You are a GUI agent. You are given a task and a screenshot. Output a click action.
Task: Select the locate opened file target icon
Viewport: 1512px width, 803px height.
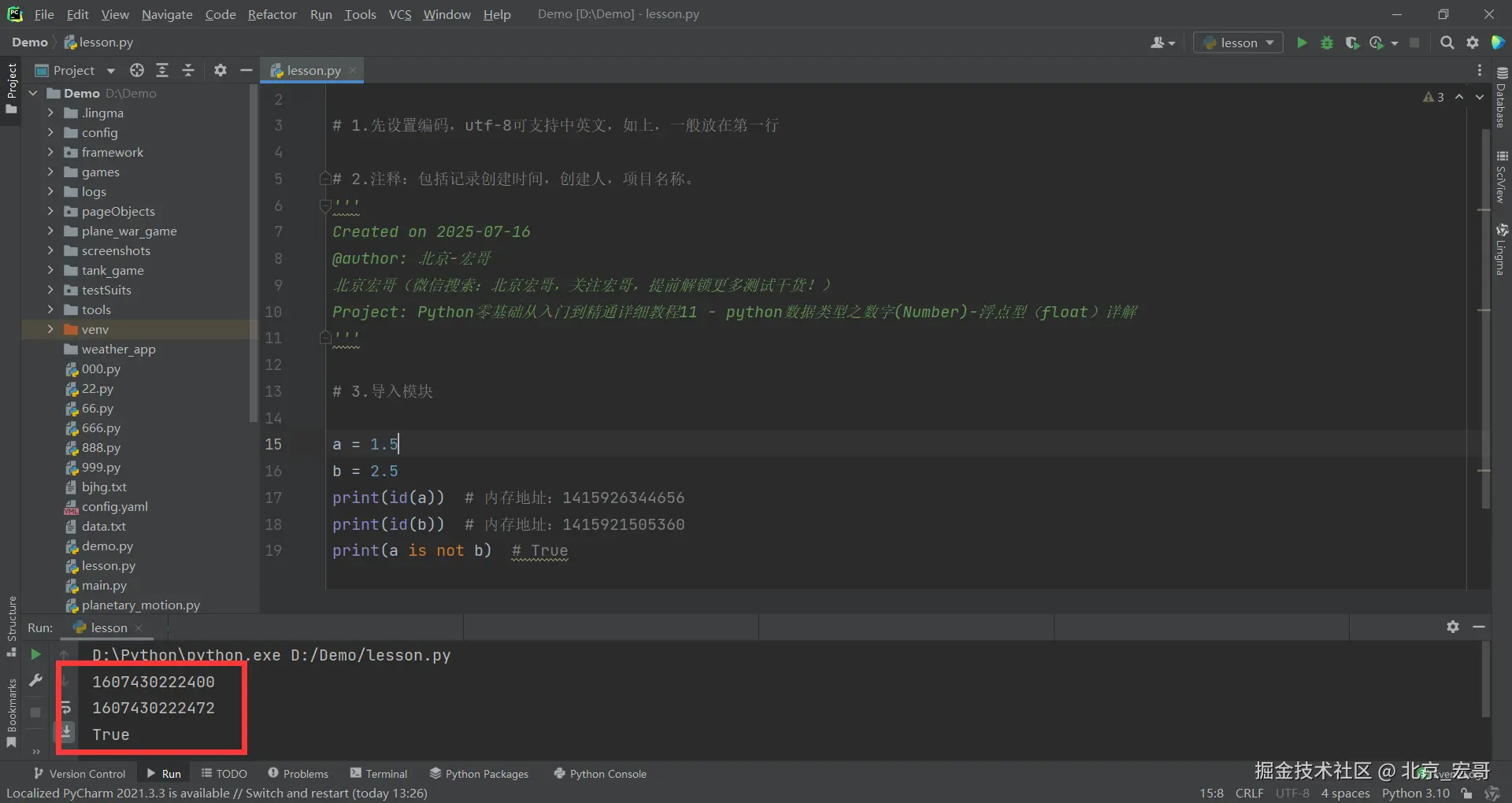coord(137,70)
